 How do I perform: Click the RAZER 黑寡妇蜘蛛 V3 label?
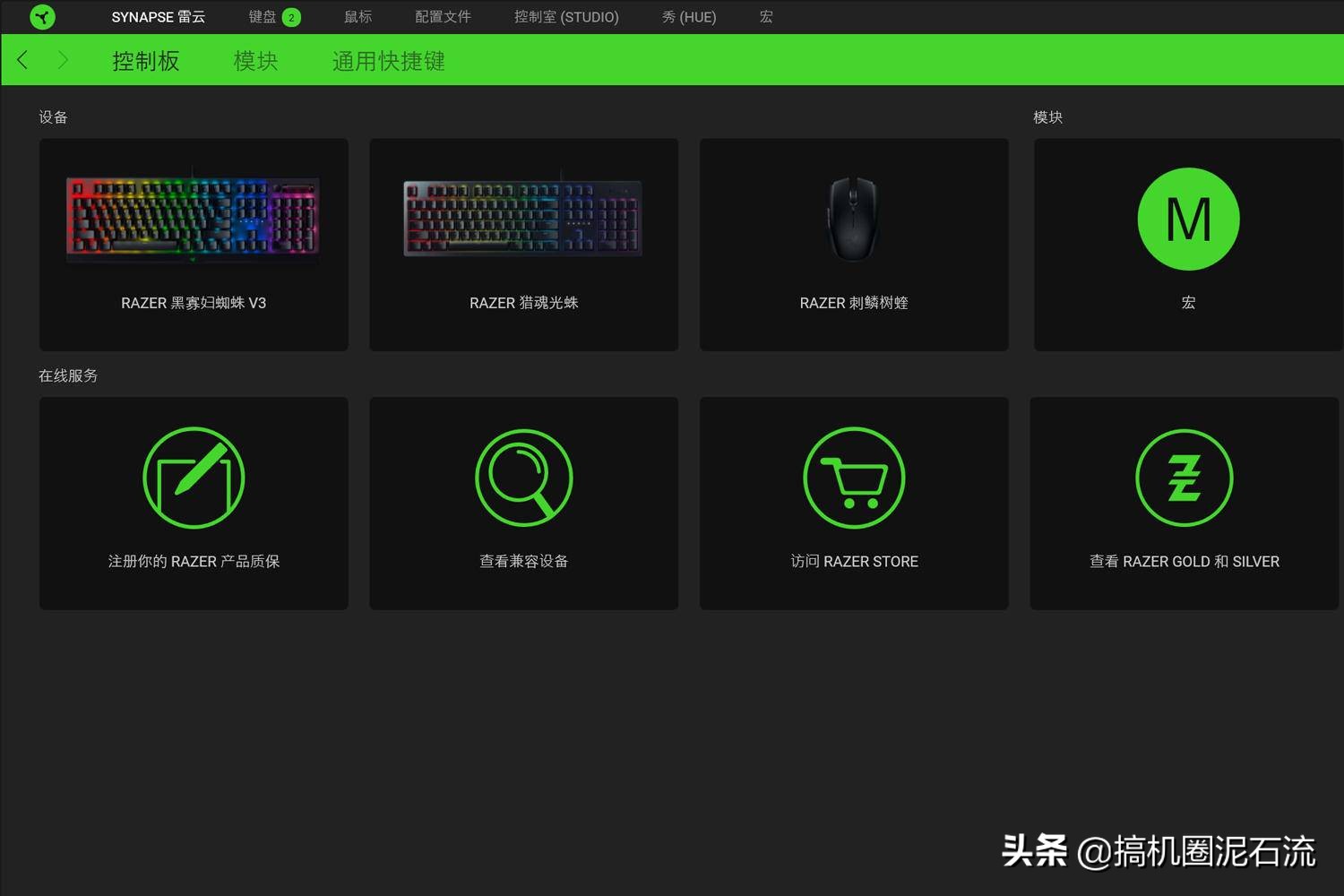click(194, 303)
